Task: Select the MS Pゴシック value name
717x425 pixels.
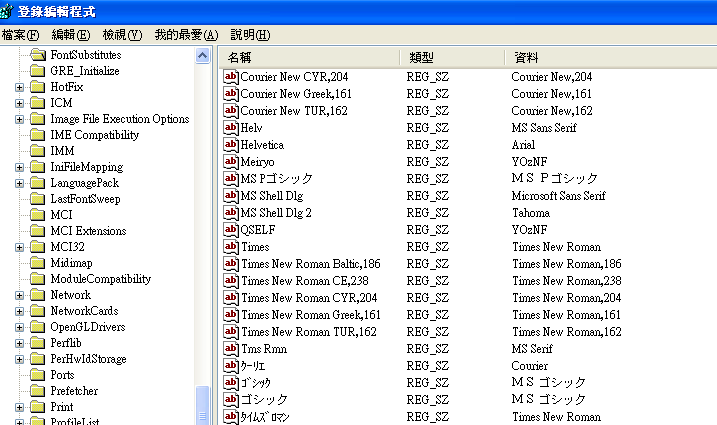Action: pyautogui.click(x=277, y=178)
